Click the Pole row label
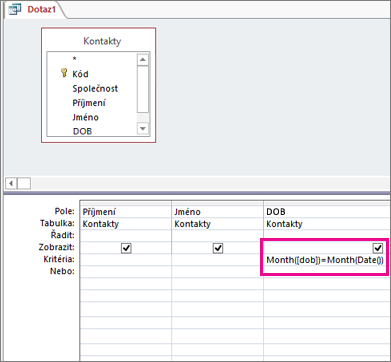The width and height of the screenshot is (391, 362). click(64, 211)
